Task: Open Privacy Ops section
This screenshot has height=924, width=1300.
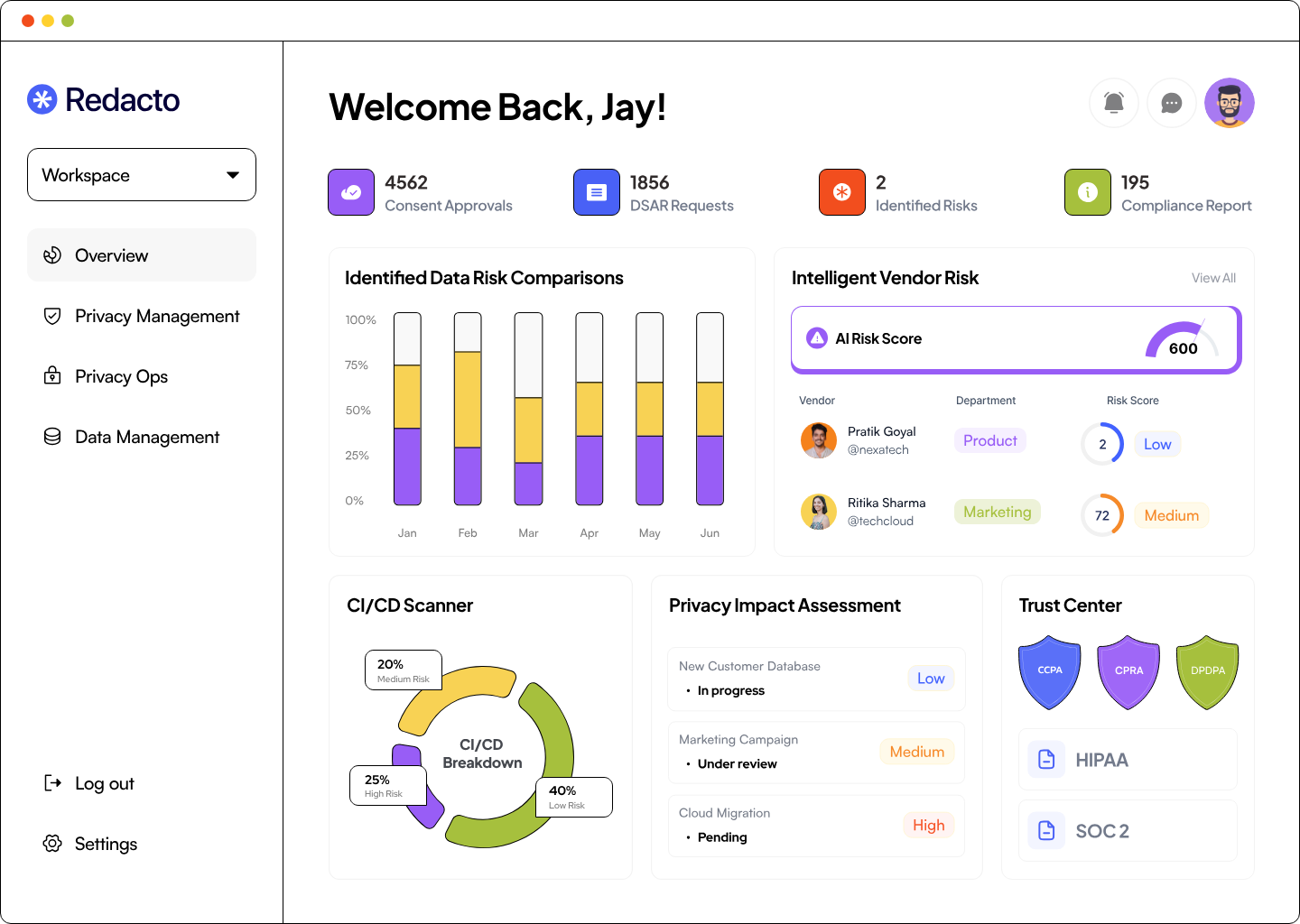Action: tap(142, 376)
